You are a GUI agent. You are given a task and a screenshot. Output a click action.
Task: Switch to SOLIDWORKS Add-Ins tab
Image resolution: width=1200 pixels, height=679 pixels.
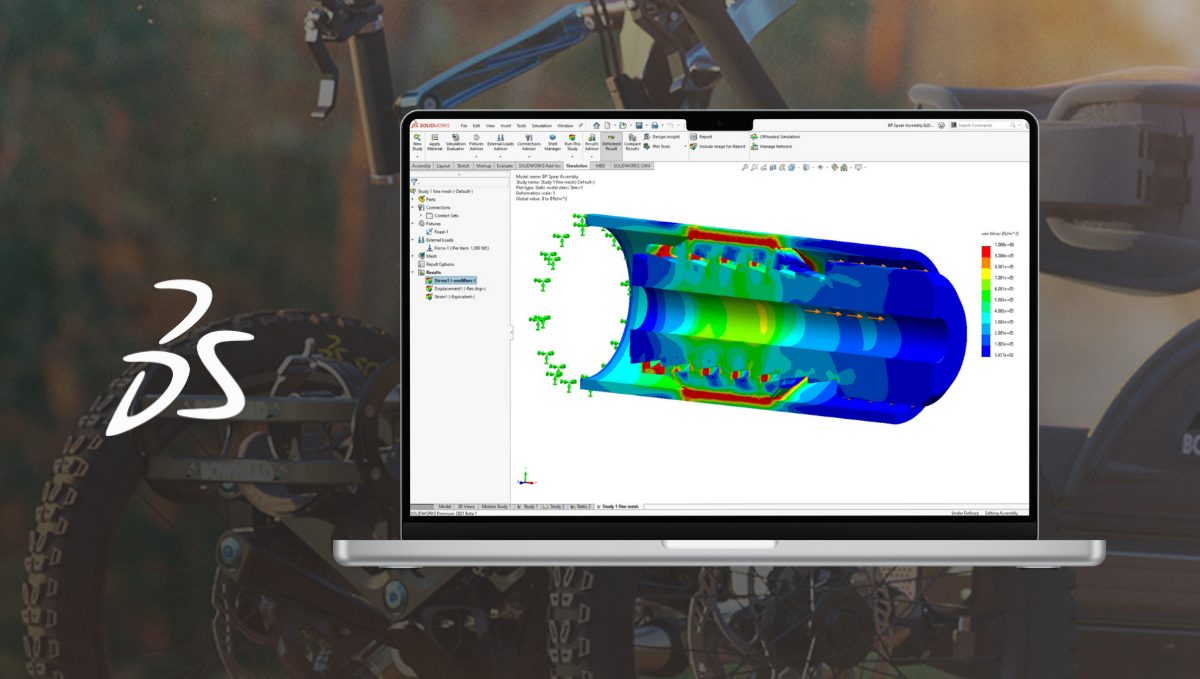coord(539,166)
